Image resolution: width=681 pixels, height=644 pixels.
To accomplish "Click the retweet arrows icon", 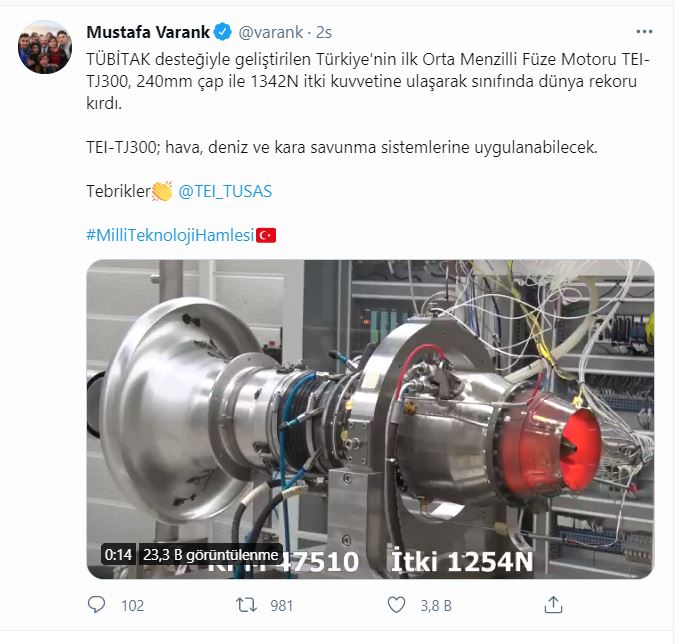I will (x=246, y=605).
